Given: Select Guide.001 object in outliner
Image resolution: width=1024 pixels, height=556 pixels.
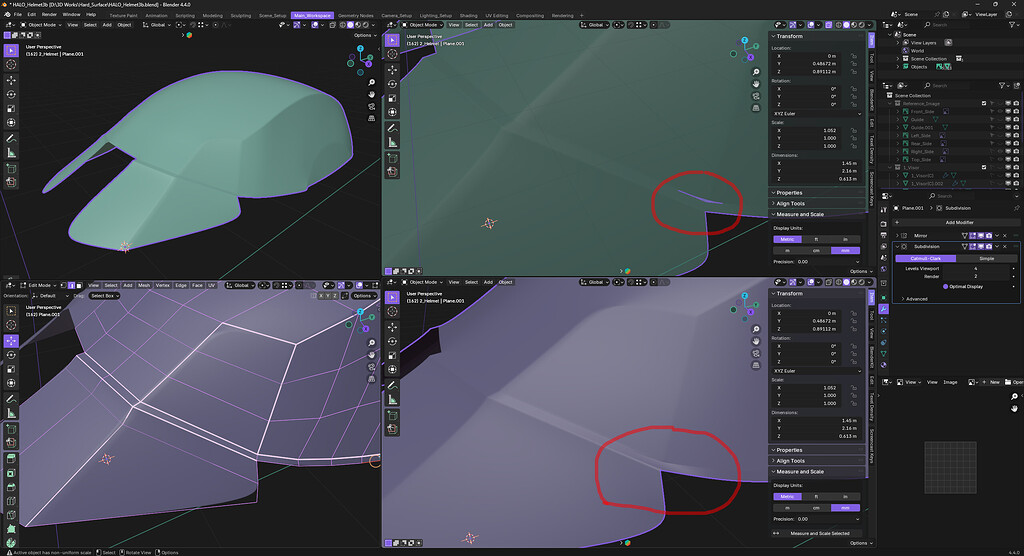Looking at the screenshot, I should tap(922, 127).
